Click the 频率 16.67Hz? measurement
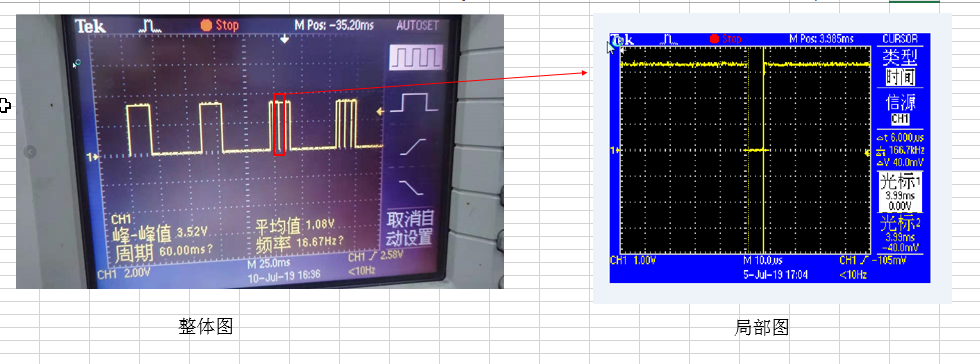Screen dimensions: 980x364 (x=300, y=242)
